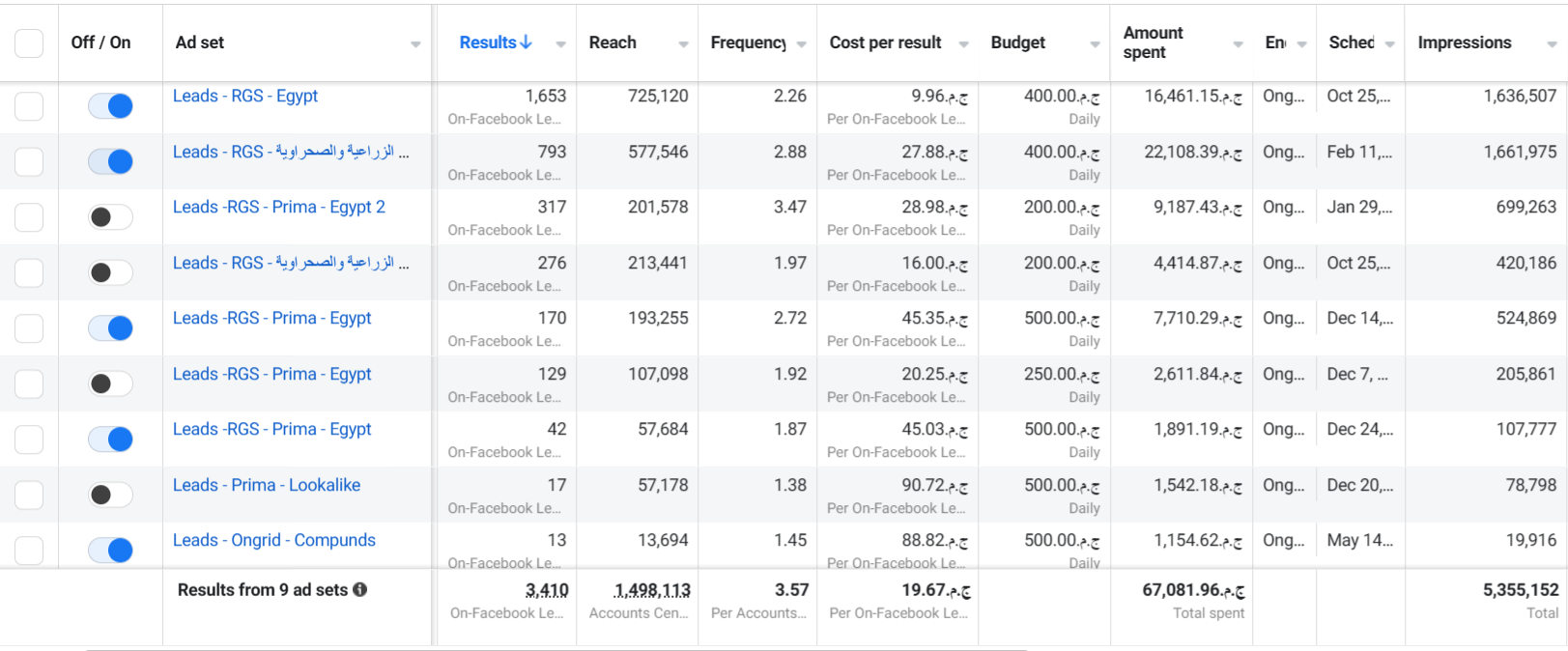Viewport: 1568px width, 651px height.
Task: Open the Leads - Prima - Lookalike ad set
Action: [267, 485]
